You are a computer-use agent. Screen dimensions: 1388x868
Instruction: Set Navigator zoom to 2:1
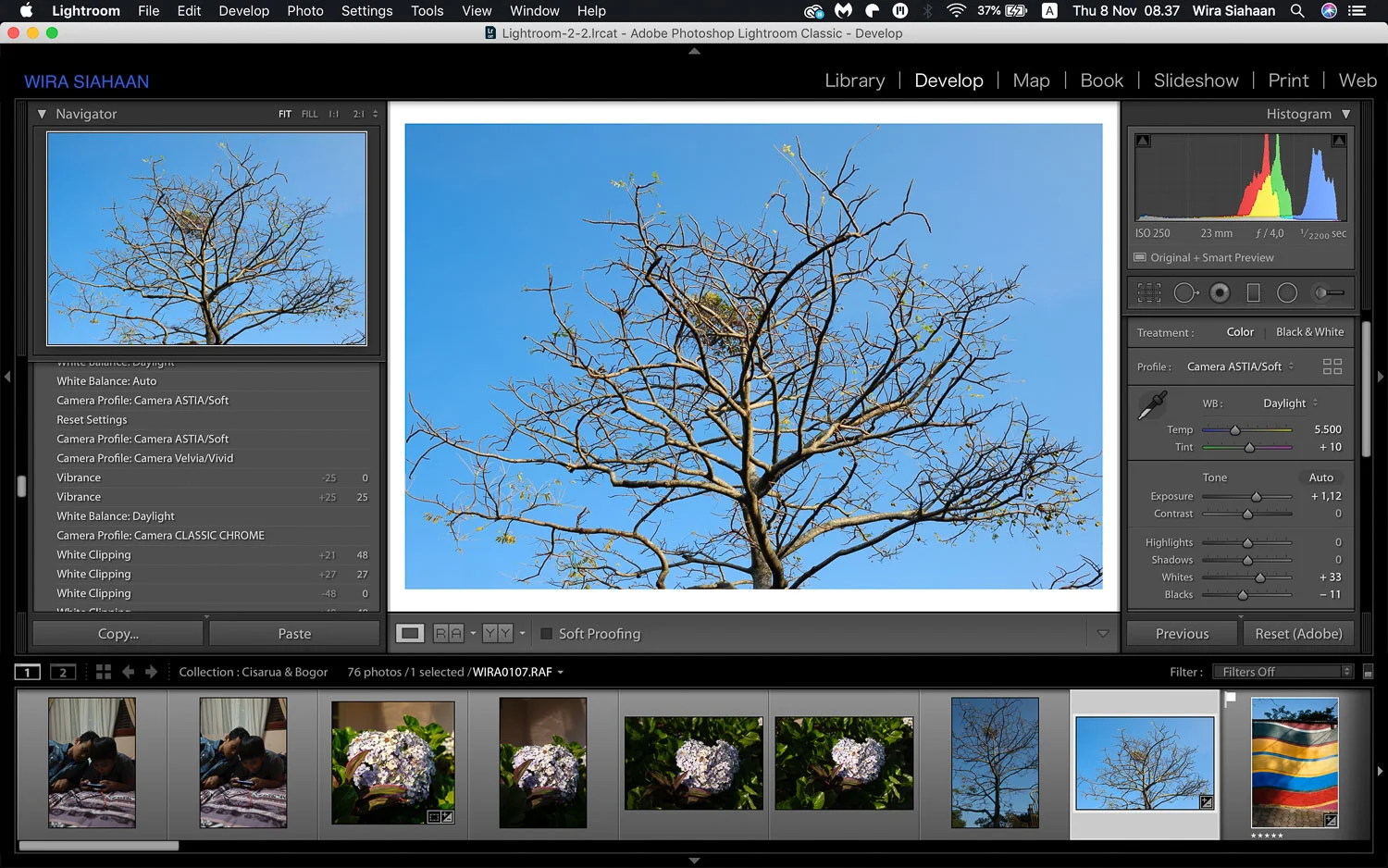click(358, 114)
